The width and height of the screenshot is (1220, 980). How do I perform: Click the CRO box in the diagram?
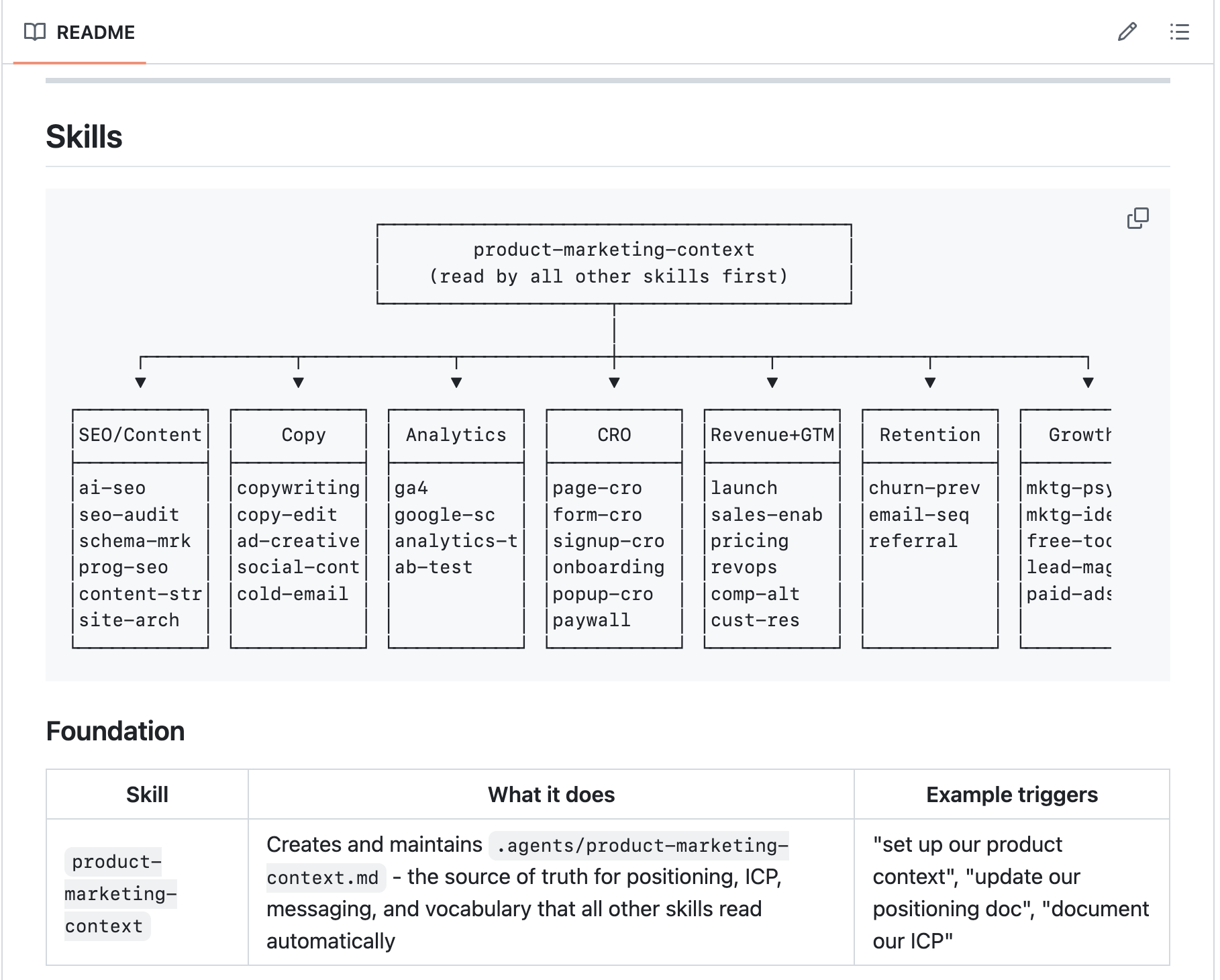613,435
